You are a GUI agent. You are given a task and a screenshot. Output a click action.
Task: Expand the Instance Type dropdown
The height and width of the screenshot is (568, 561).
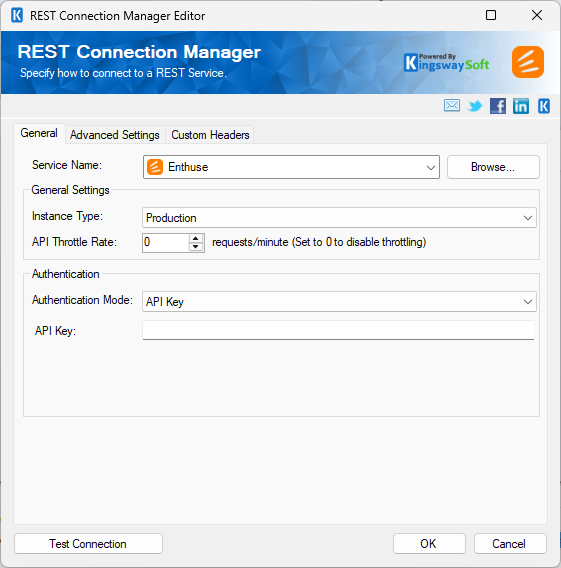click(x=528, y=218)
